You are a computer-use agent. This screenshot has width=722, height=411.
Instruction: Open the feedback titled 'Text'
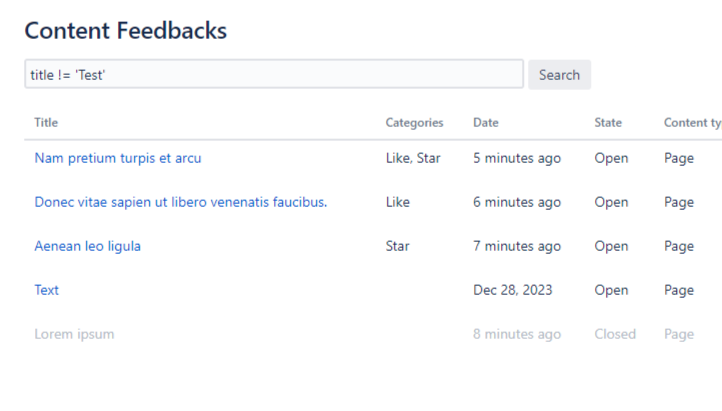(x=47, y=290)
